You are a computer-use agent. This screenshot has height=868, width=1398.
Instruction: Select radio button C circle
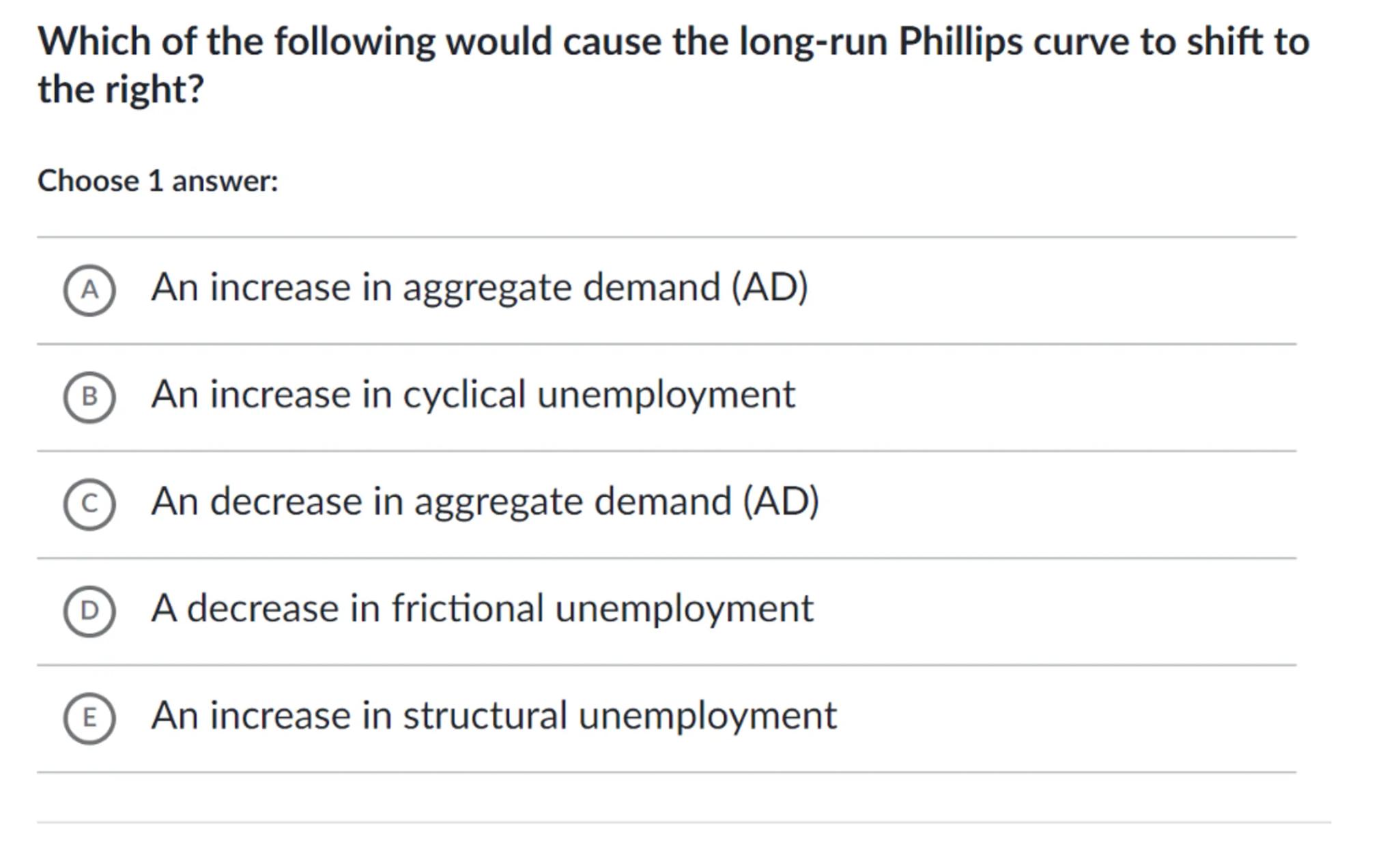(89, 504)
